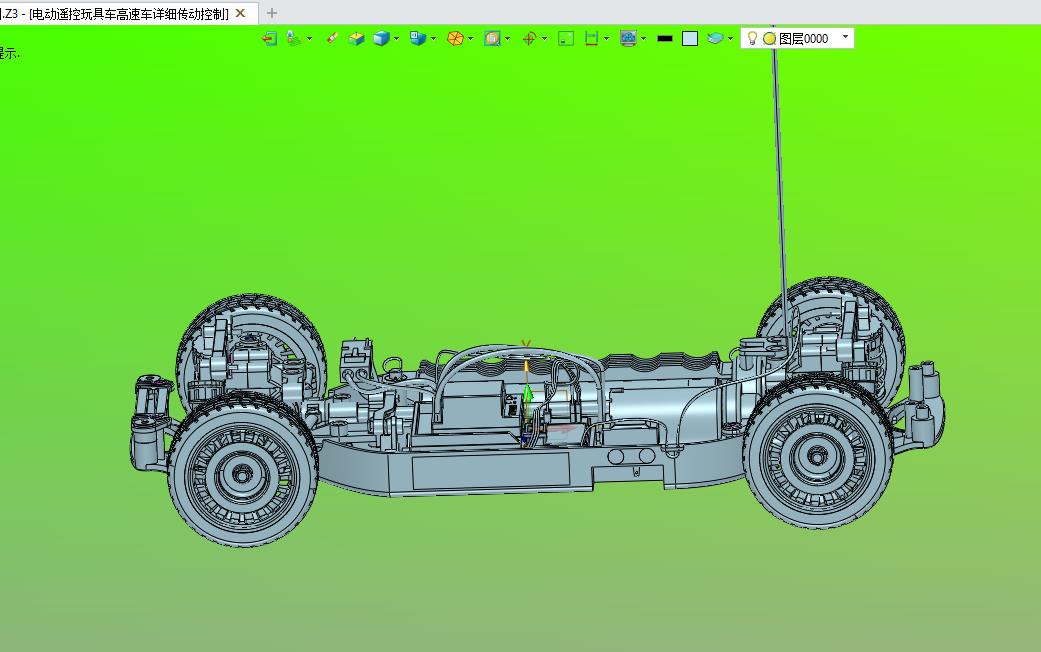Click the red crosshair target icon
This screenshot has width=1041, height=652.
[x=529, y=39]
